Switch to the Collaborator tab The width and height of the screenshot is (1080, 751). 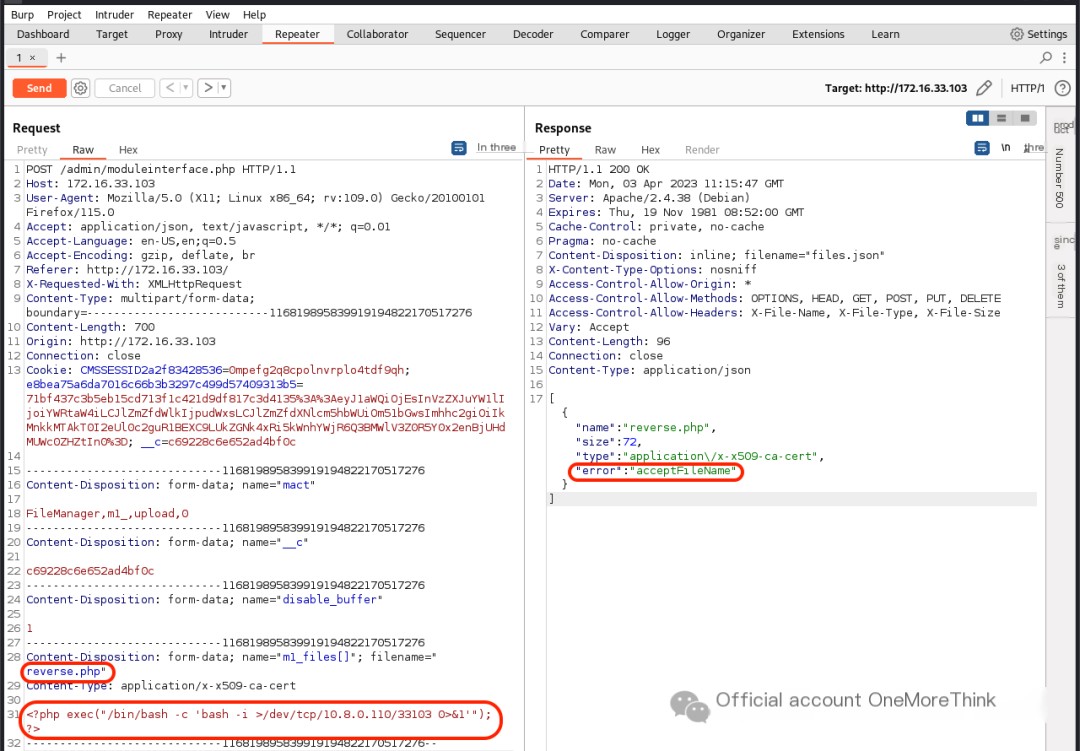click(377, 34)
